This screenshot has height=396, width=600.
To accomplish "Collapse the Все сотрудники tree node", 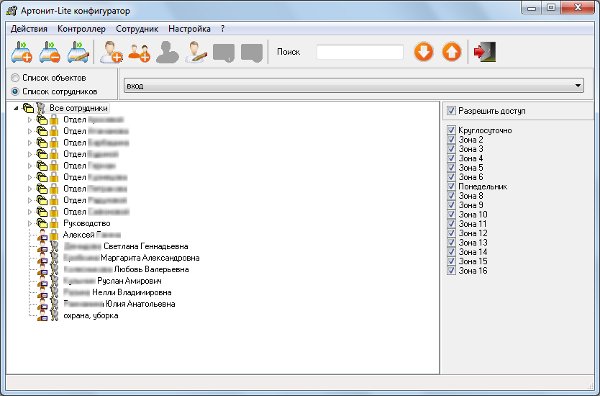I will click(16, 108).
